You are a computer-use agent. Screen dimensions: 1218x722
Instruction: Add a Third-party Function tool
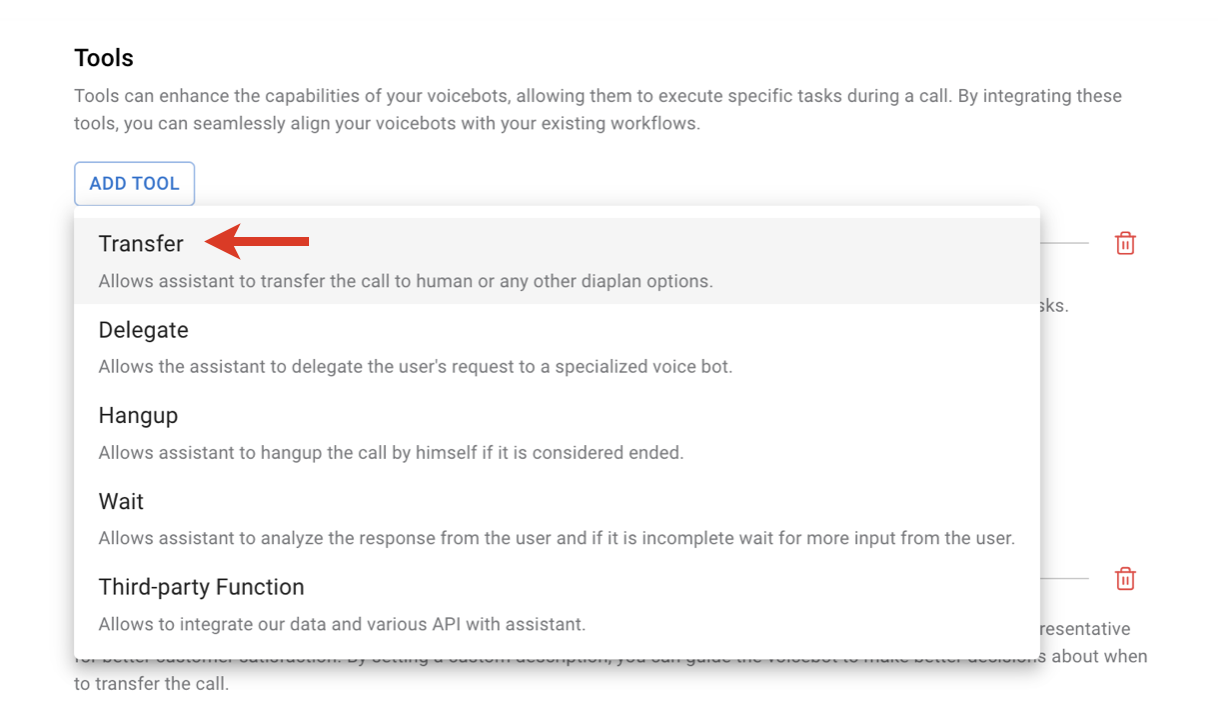pos(201,588)
